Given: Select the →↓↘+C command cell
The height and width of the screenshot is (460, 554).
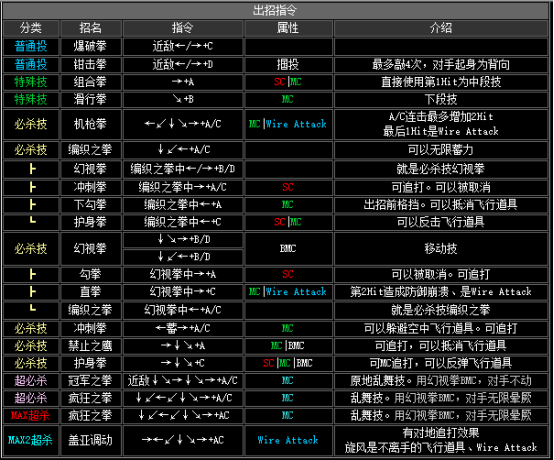Looking at the screenshot, I should tap(183, 363).
